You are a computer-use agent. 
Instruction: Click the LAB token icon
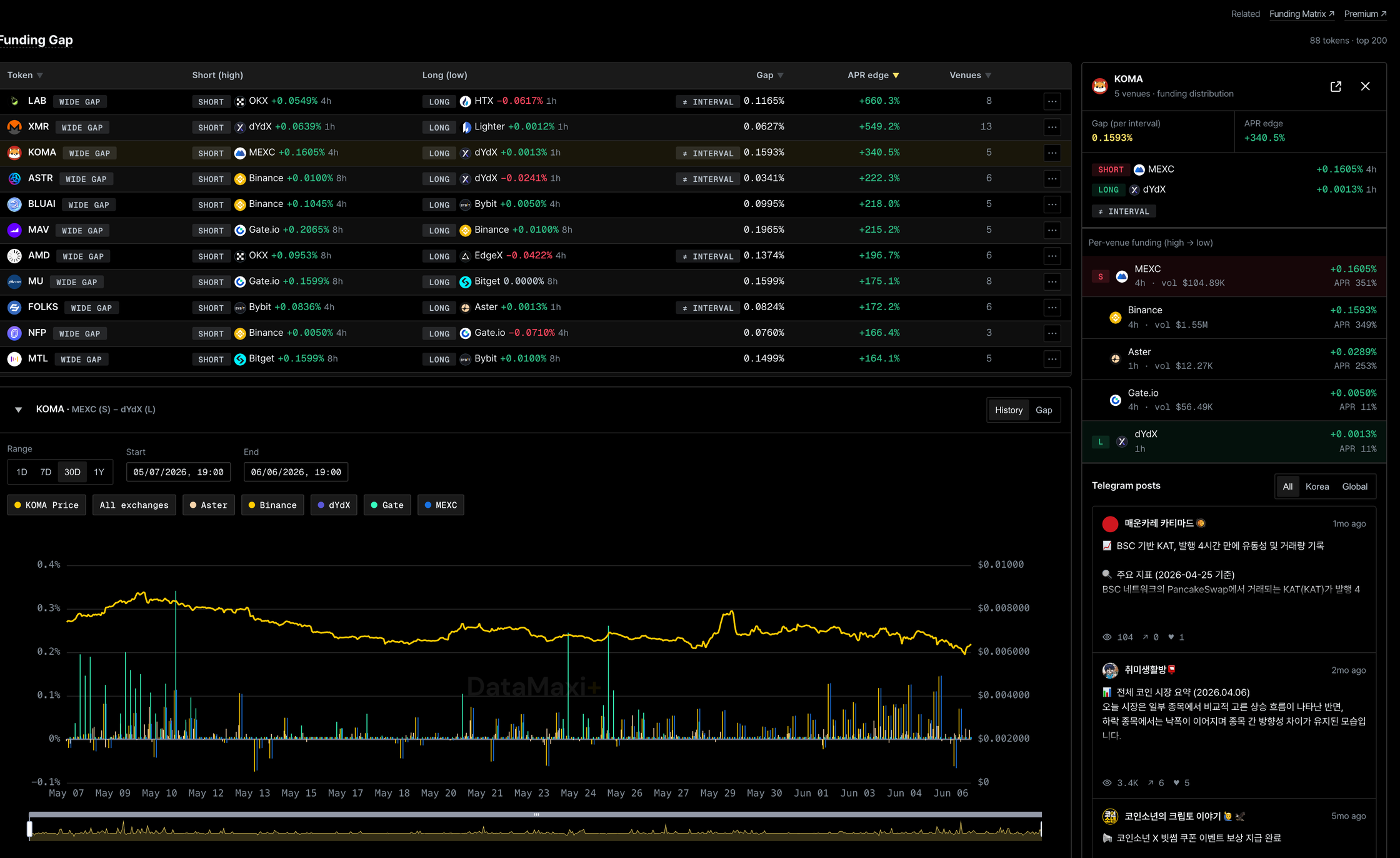14,101
